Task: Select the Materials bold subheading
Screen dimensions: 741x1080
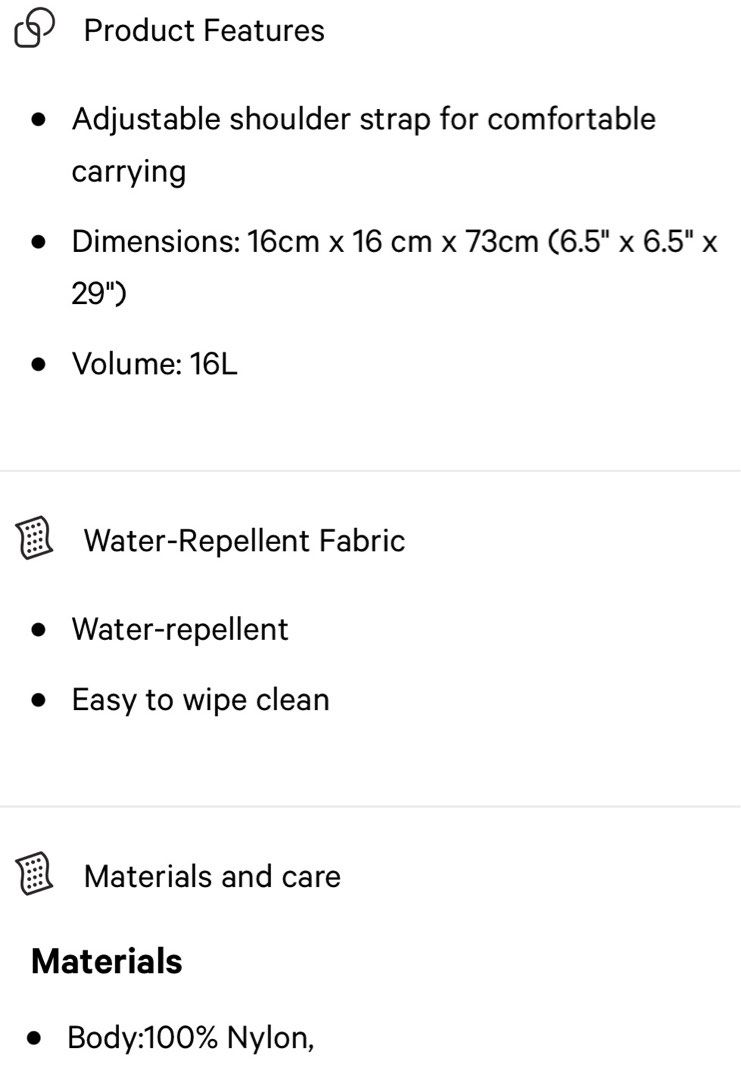Action: 107,961
